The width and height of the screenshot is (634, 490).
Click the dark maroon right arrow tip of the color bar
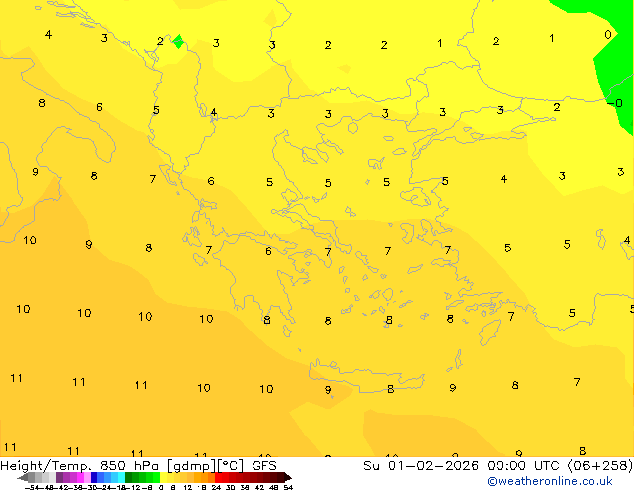pyautogui.click(x=288, y=478)
